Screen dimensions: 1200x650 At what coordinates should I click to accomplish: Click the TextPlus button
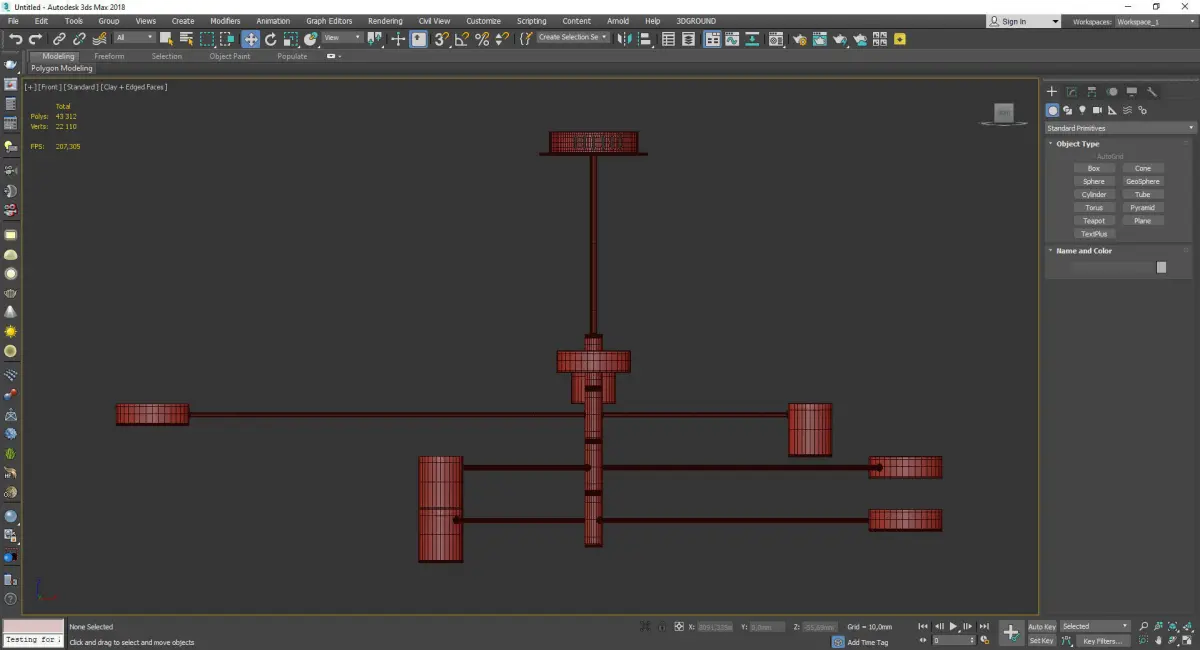(1094, 234)
